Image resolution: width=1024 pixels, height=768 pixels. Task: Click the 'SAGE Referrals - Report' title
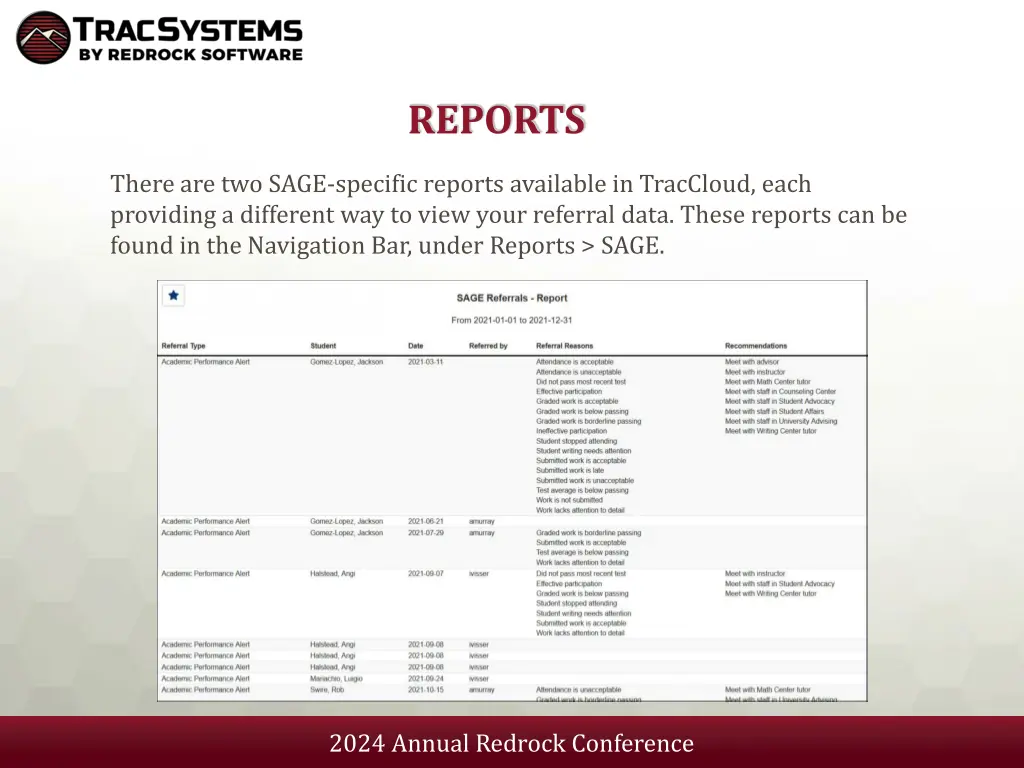click(512, 298)
